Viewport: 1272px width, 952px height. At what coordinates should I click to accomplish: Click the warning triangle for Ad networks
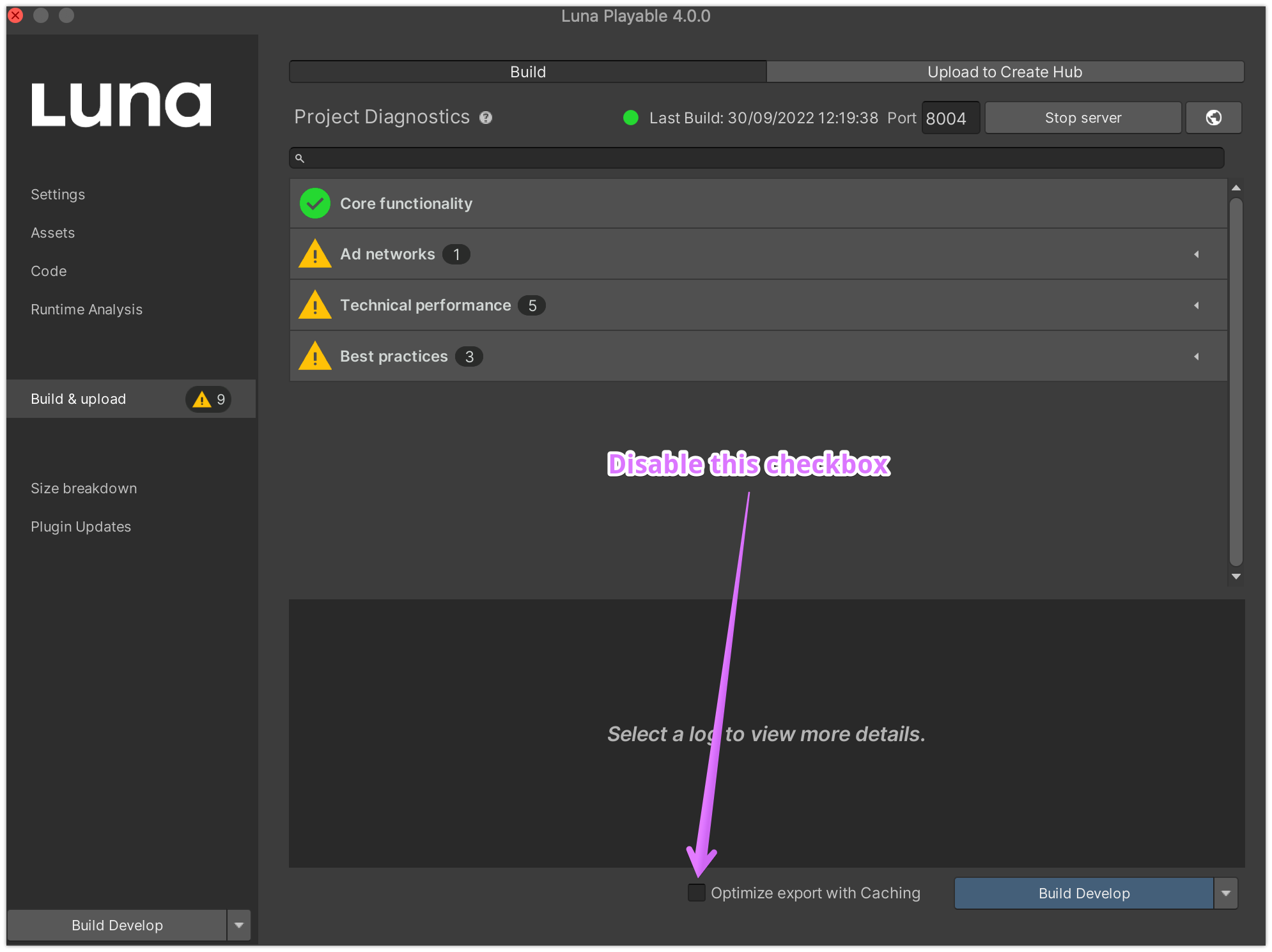[314, 254]
